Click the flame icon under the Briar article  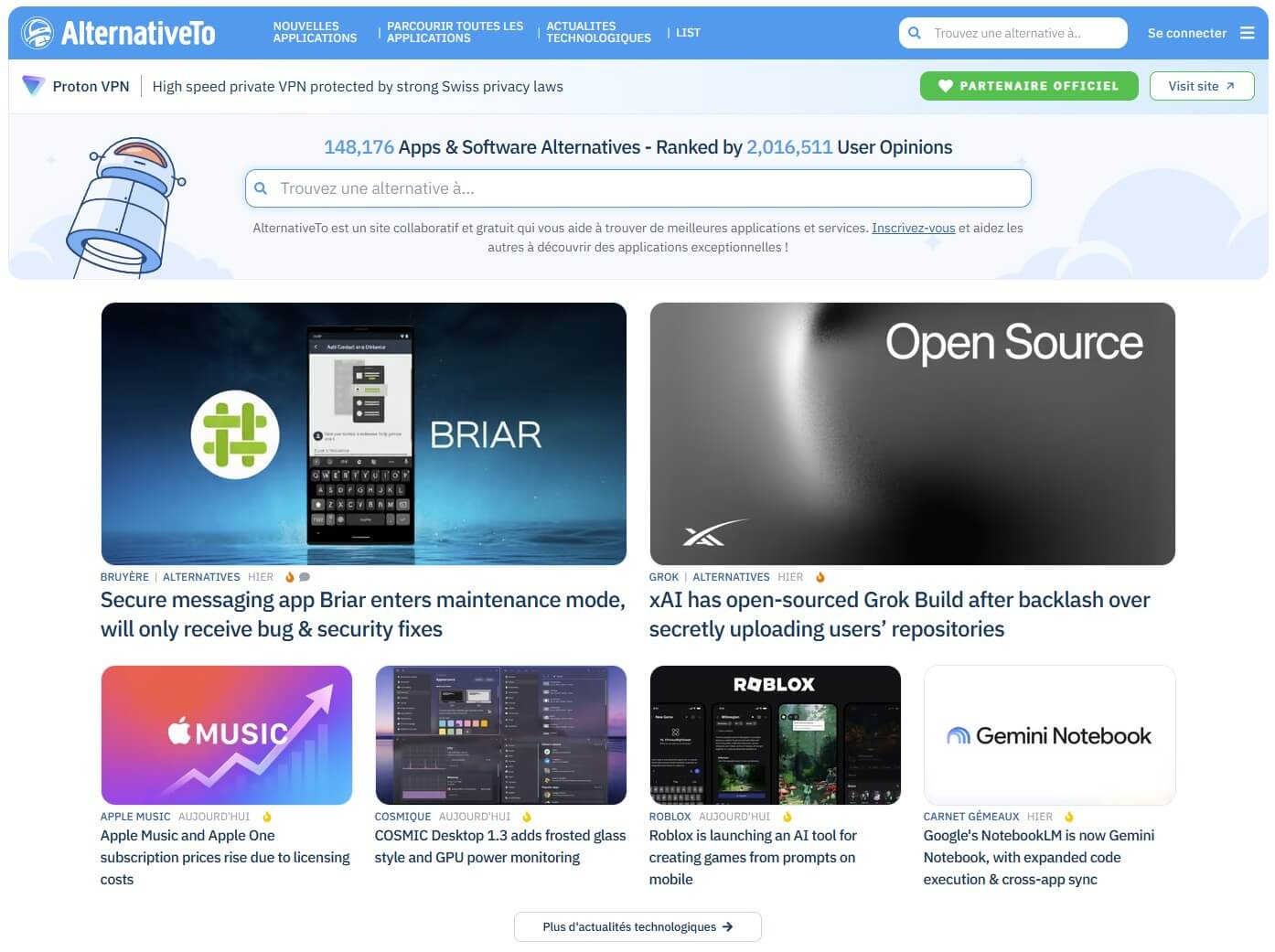pos(289,577)
